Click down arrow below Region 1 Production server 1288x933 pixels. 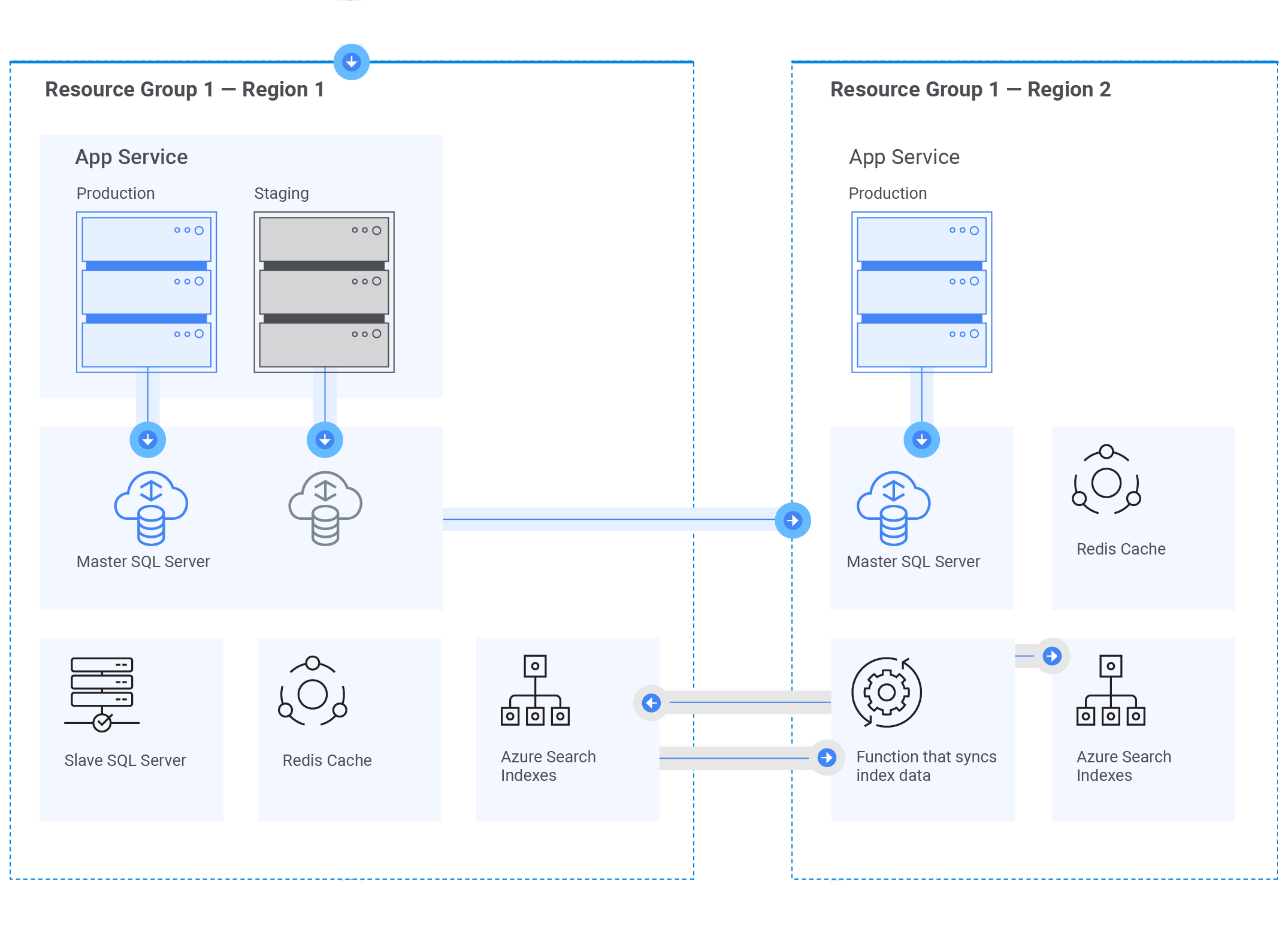[x=148, y=440]
